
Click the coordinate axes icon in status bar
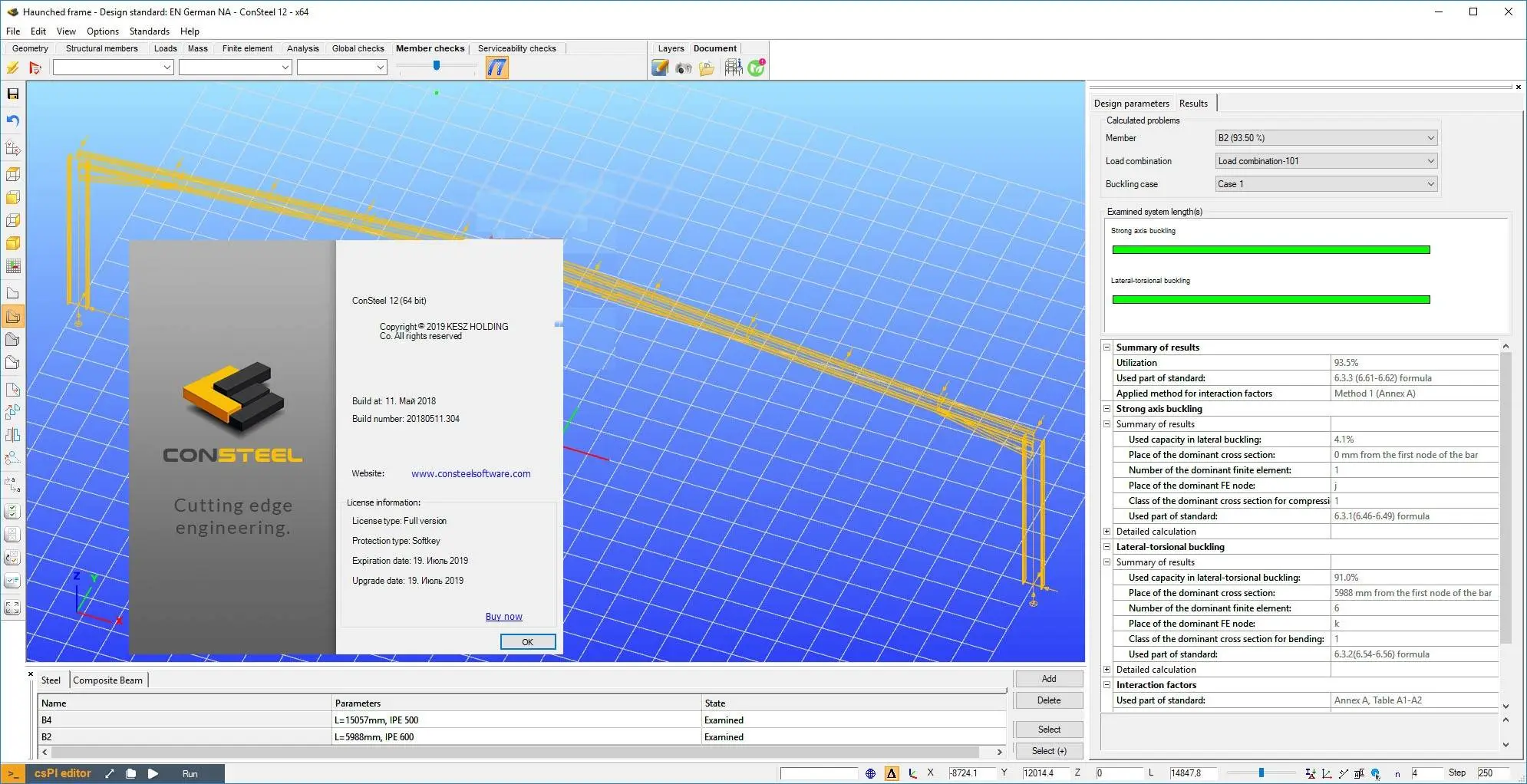point(912,773)
